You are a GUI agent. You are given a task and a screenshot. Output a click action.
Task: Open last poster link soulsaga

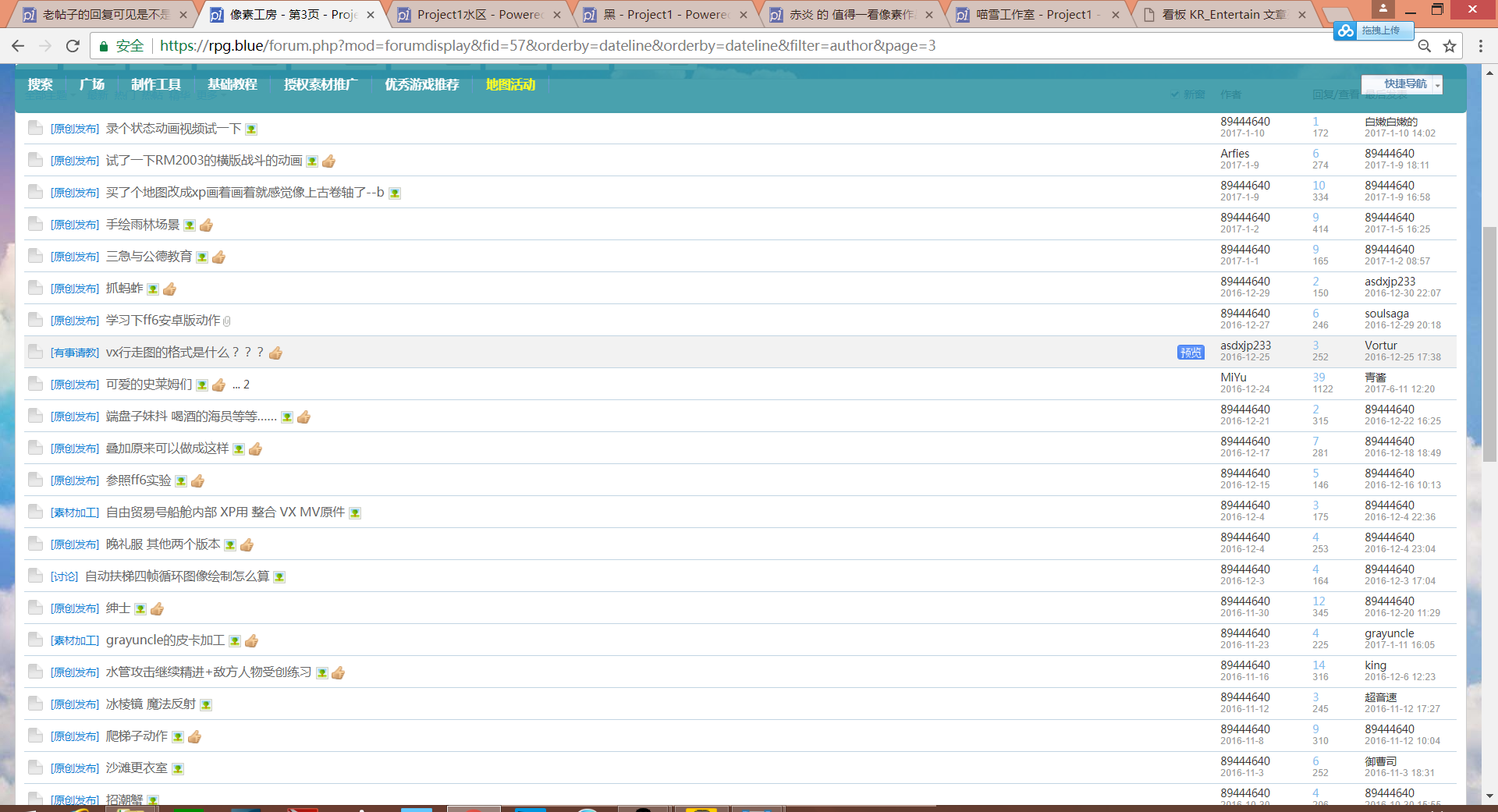[x=1386, y=314]
